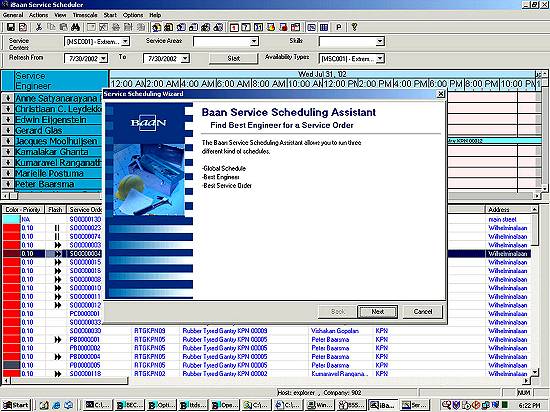
Task: Expand the Gerard Glas row arrow
Action: [8, 130]
